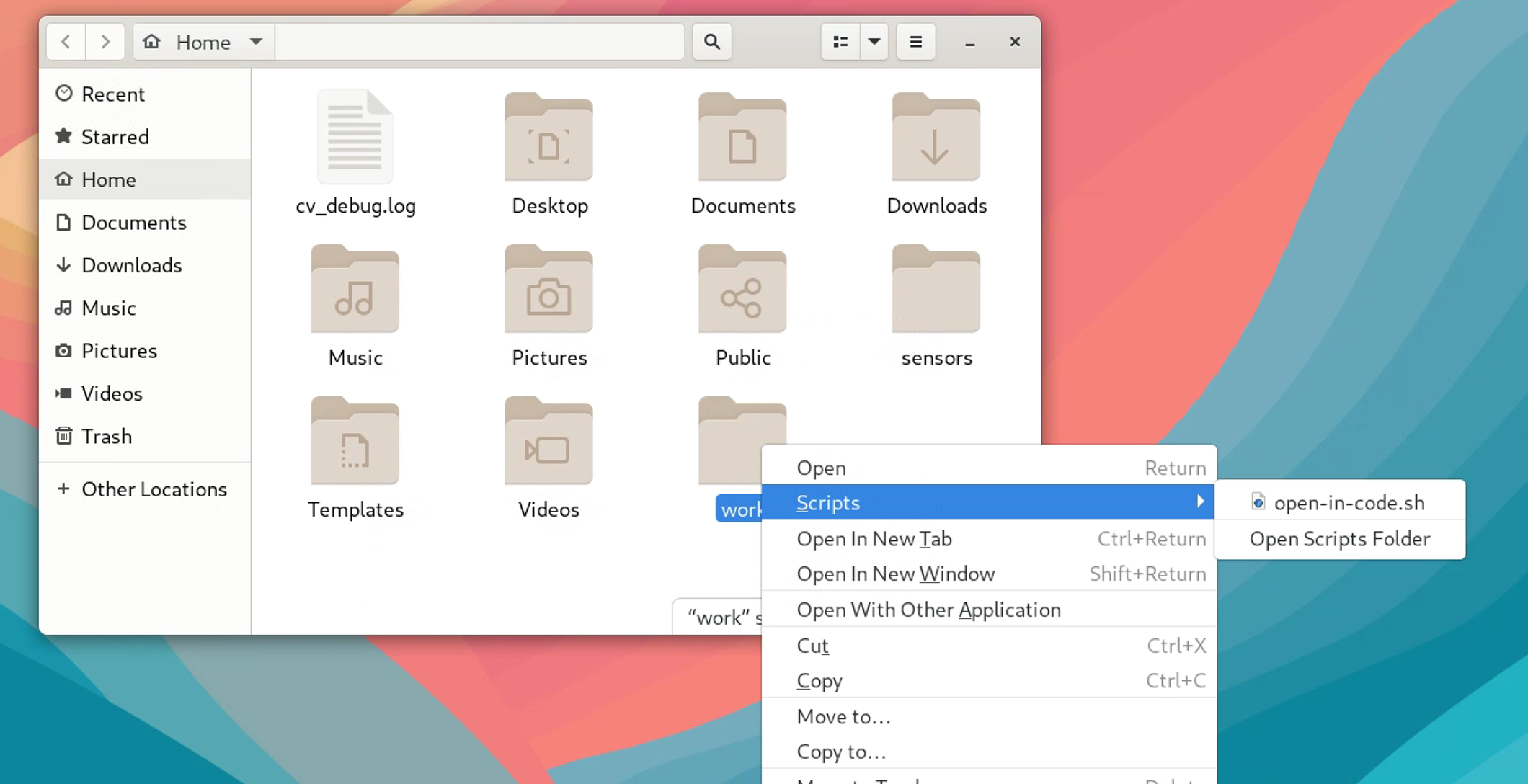This screenshot has width=1528, height=784.
Task: Go to Trash in sidebar
Action: 106,436
